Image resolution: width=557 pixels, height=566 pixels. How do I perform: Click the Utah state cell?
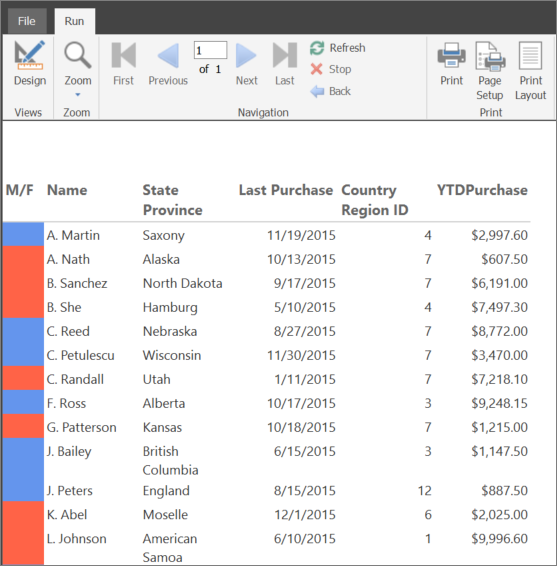157,379
